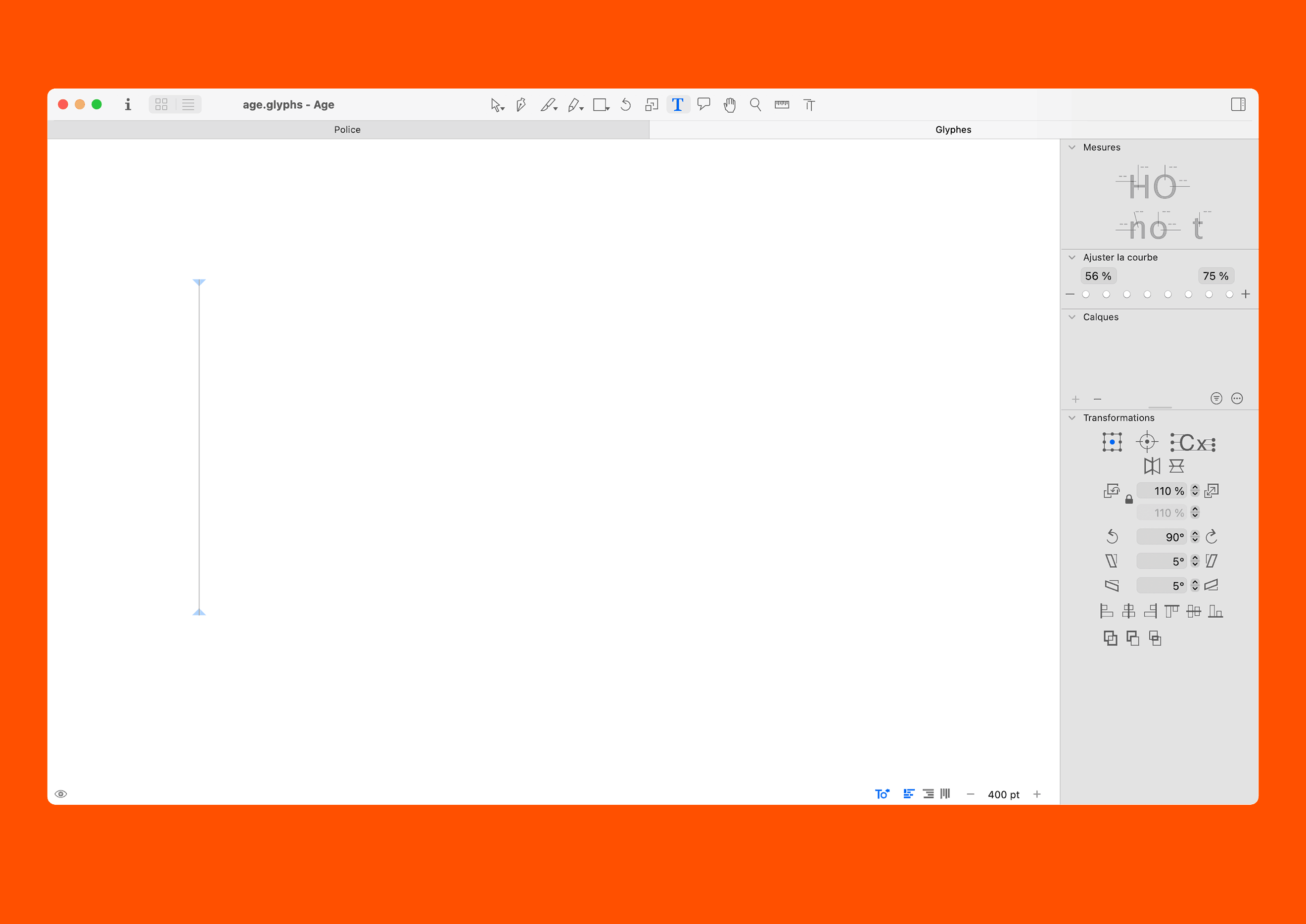Select the Text tool in toolbar
Viewport: 1306px width, 924px height.
click(x=677, y=105)
